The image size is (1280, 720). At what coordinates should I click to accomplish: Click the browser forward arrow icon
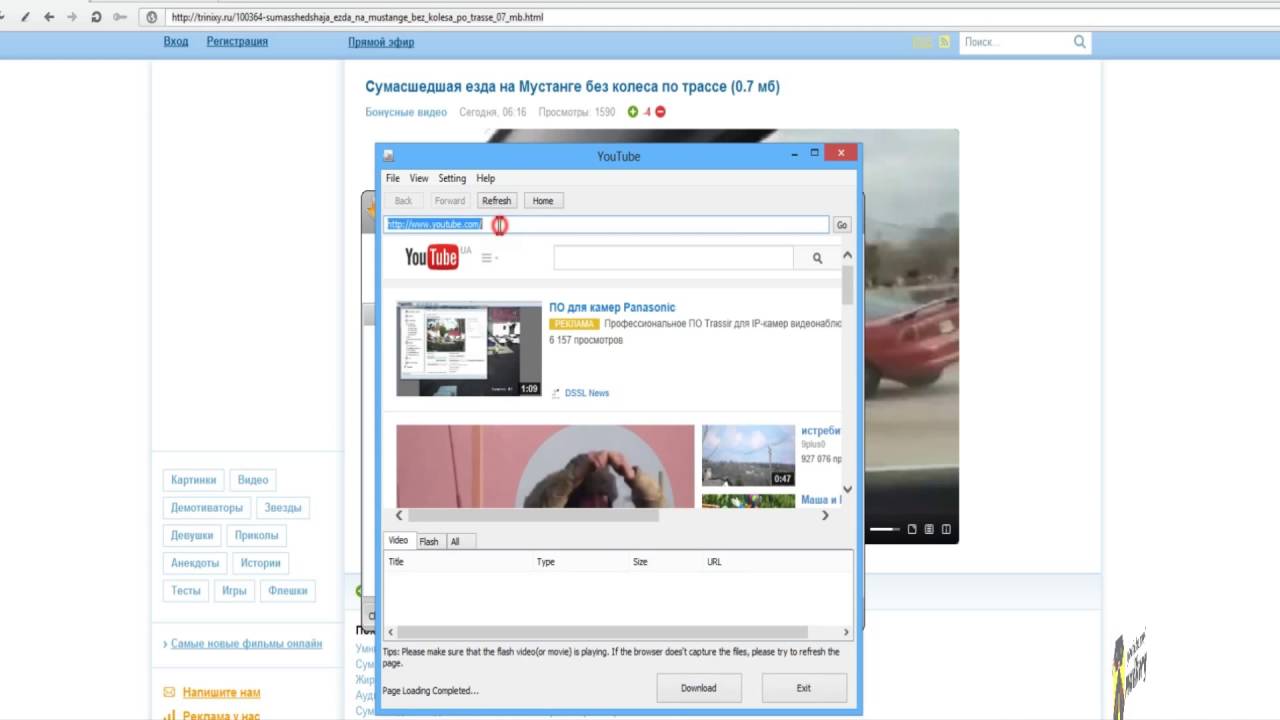[71, 17]
